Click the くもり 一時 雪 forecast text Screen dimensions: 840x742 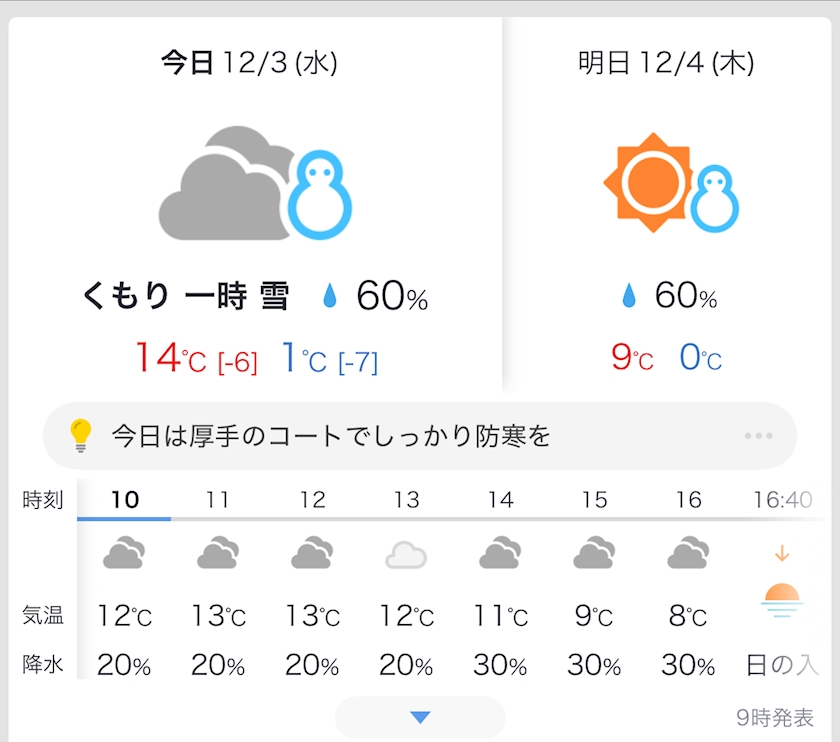[x=187, y=296]
